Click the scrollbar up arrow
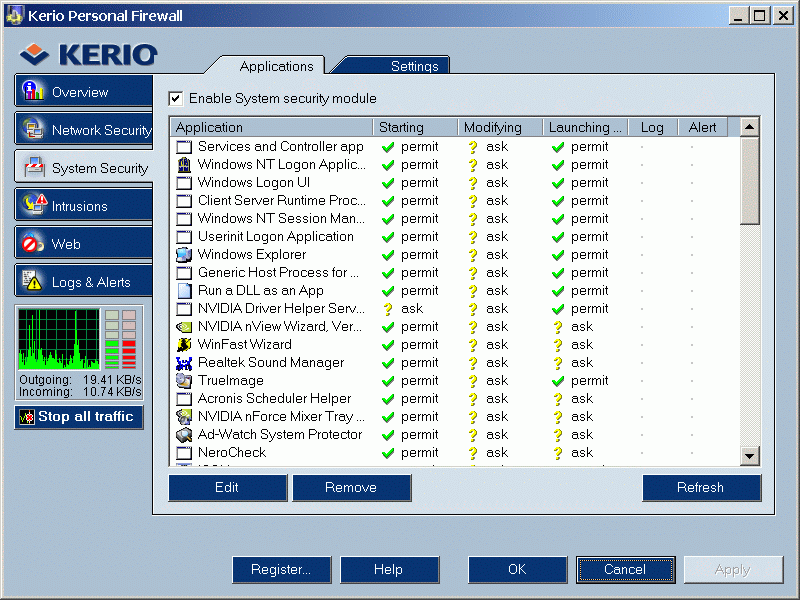800x600 pixels. tap(749, 127)
